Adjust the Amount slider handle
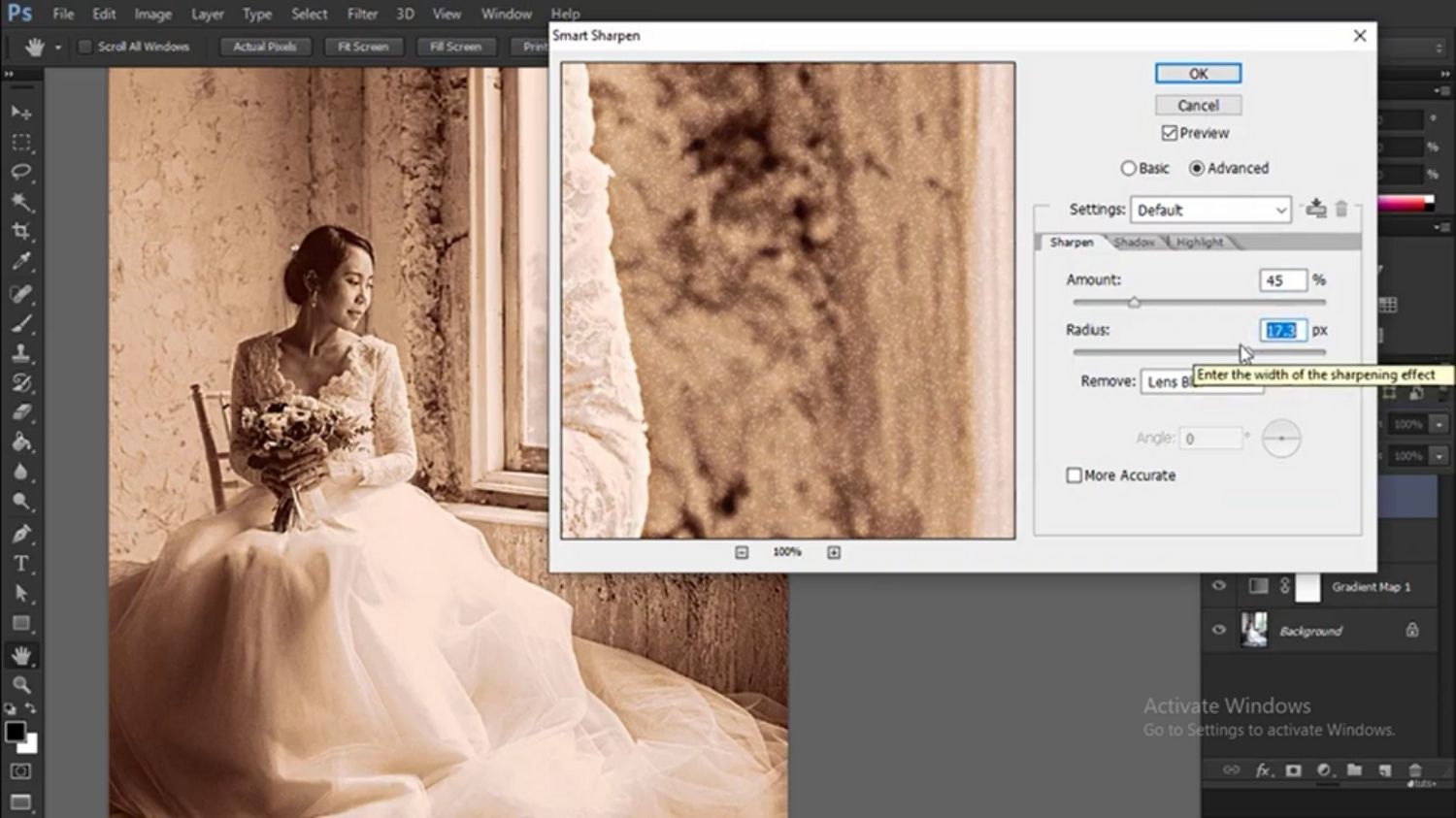The height and width of the screenshot is (818, 1456). coord(1134,303)
